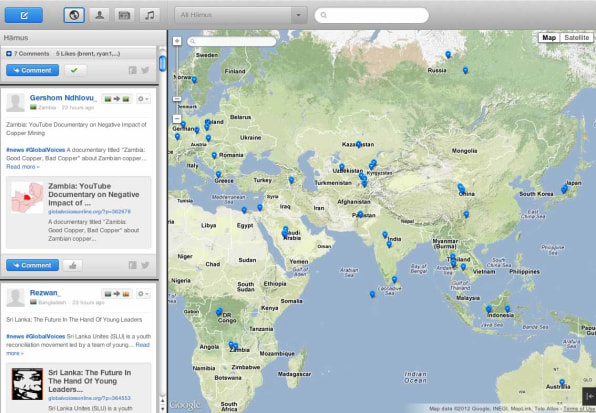Select the globe map view icon
Screen dimensions: 596x413
point(74,15)
